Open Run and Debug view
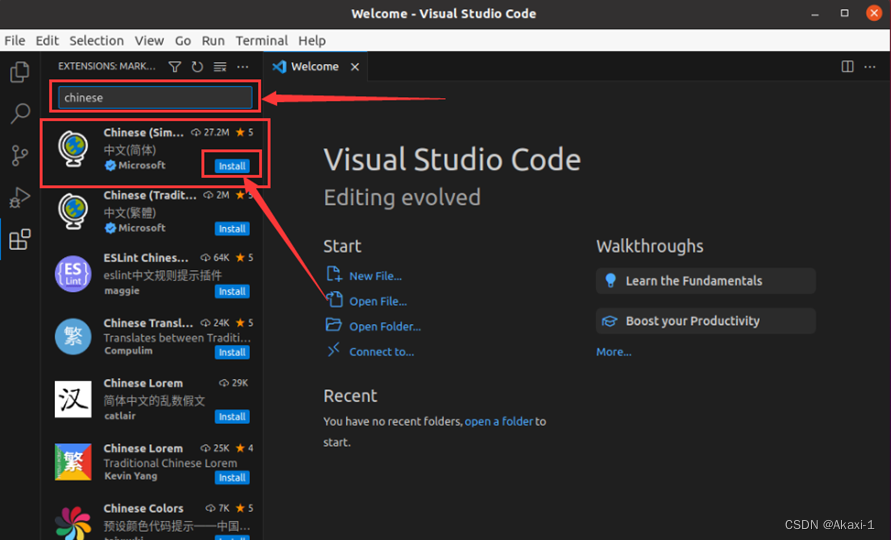 (20, 198)
